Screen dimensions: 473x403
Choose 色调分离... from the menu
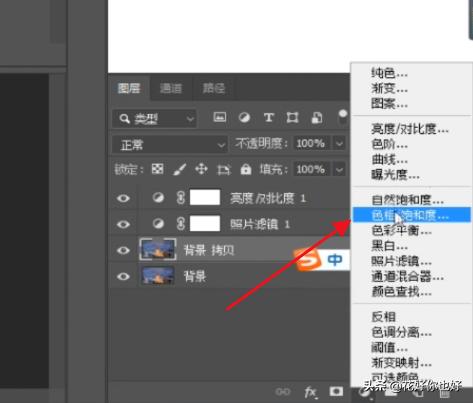(x=412, y=332)
